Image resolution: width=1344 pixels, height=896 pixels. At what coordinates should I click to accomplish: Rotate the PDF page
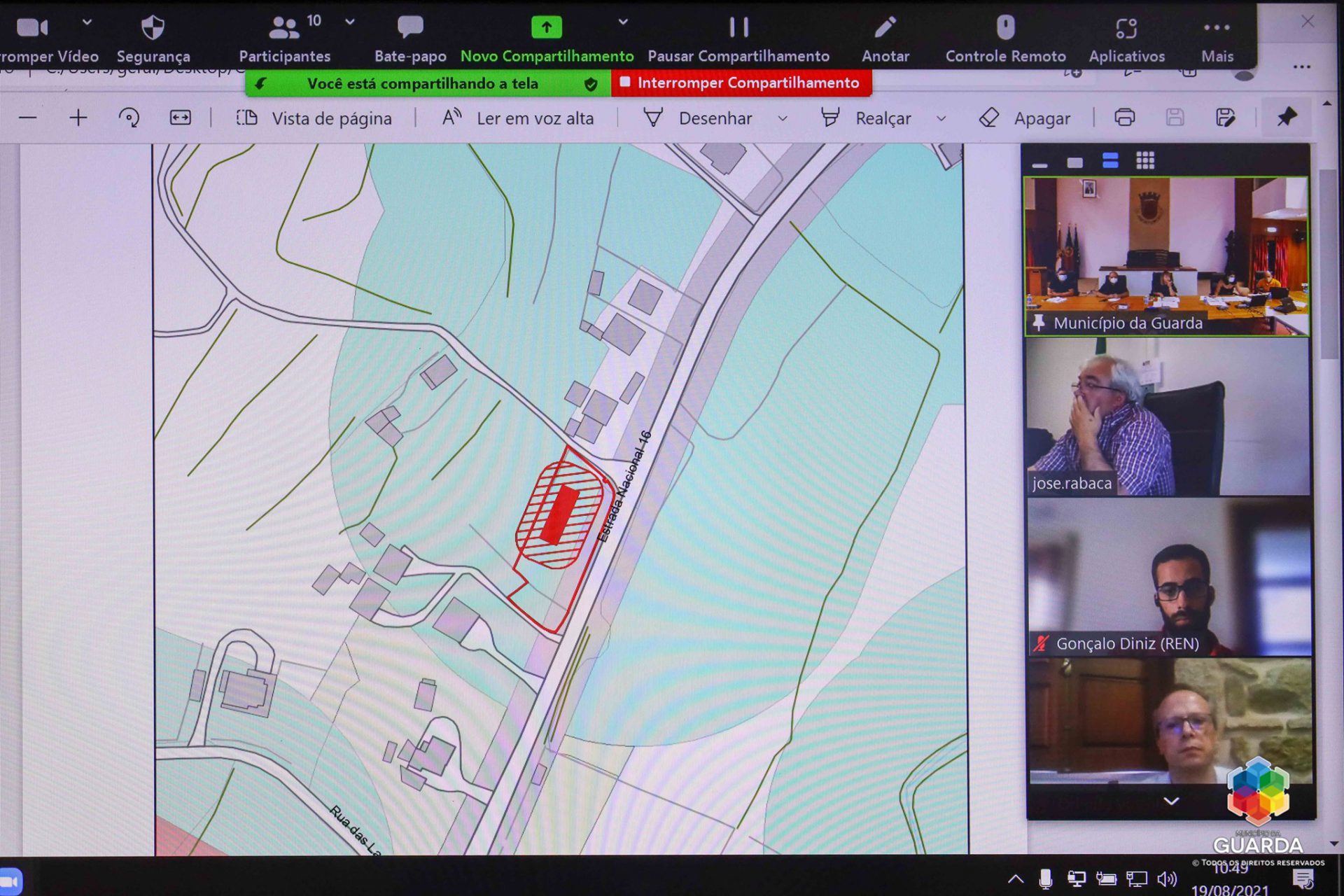[129, 118]
